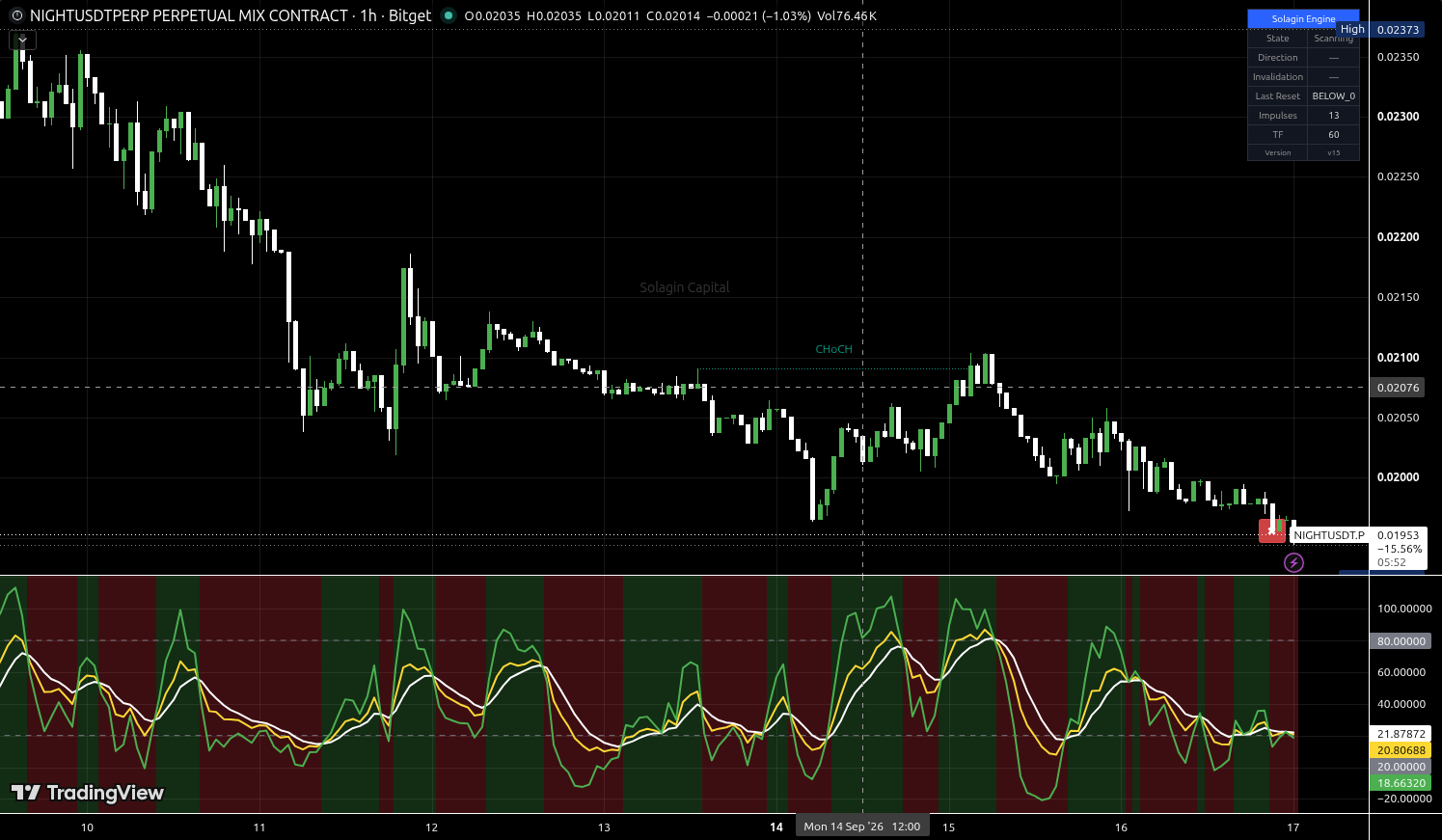The height and width of the screenshot is (840, 1442).
Task: Click the white 21.87872 indicator value label
Action: tap(1401, 734)
